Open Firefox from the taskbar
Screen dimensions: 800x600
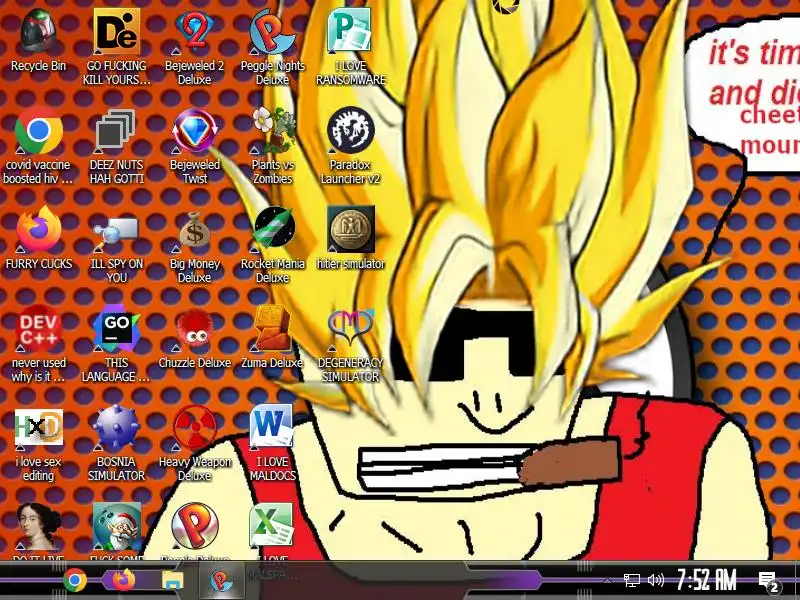123,581
